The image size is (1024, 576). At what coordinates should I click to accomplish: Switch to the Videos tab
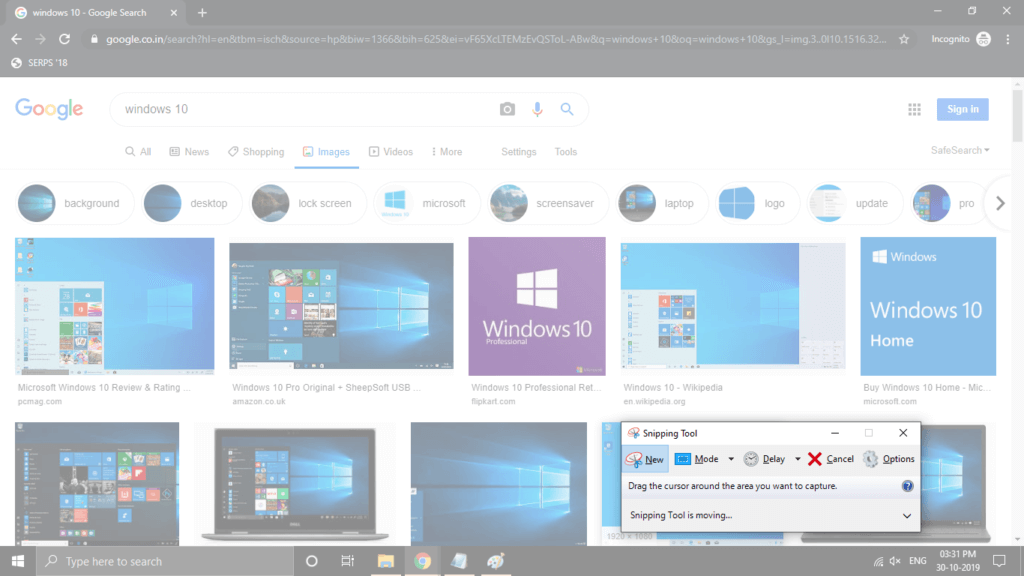coord(391,152)
